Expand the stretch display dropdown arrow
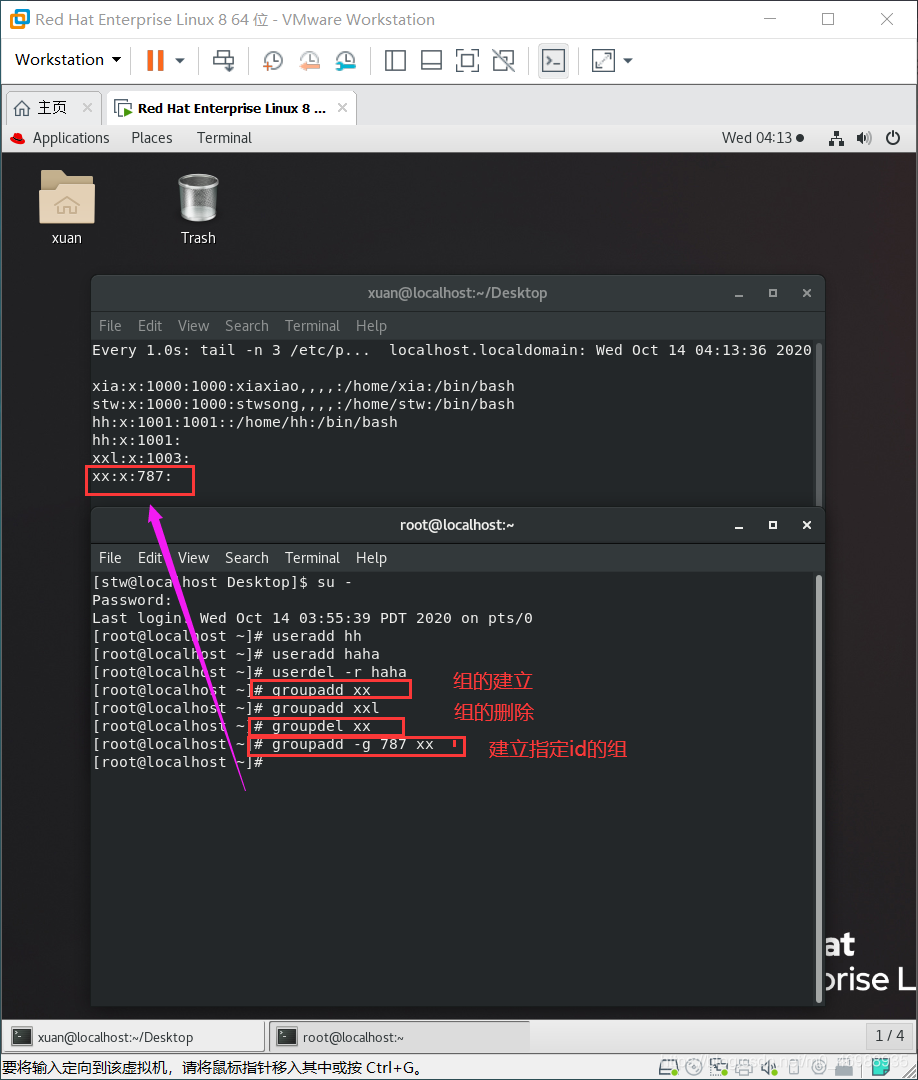 point(627,61)
